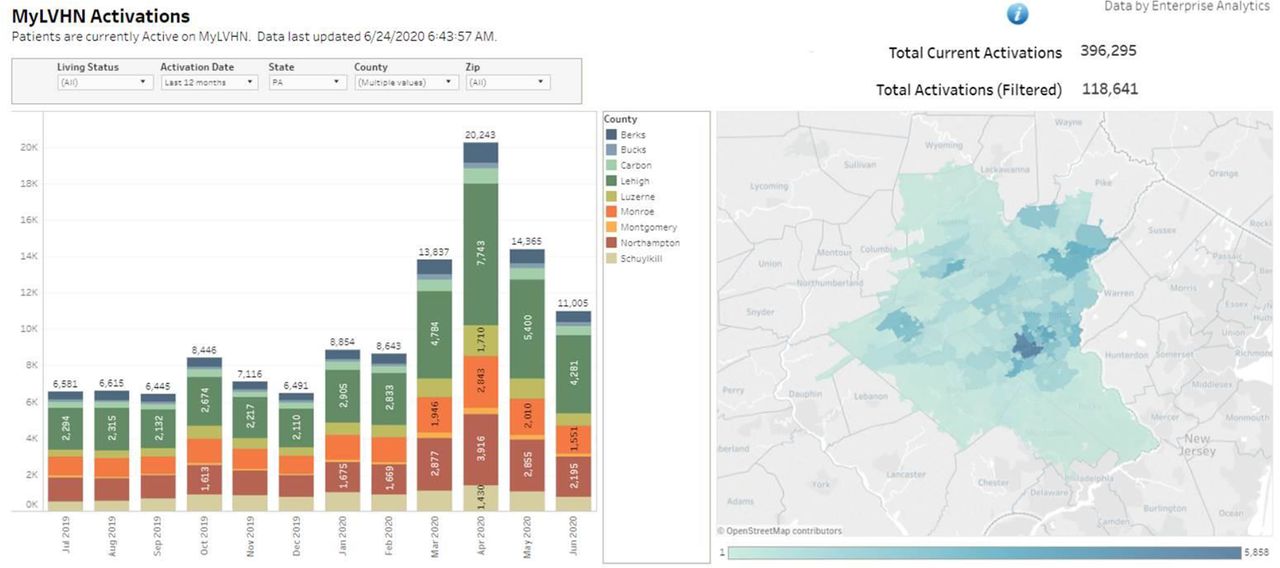The image size is (1280, 568).
Task: Click the Northampton segment labeled 3,916
Action: coord(481,449)
